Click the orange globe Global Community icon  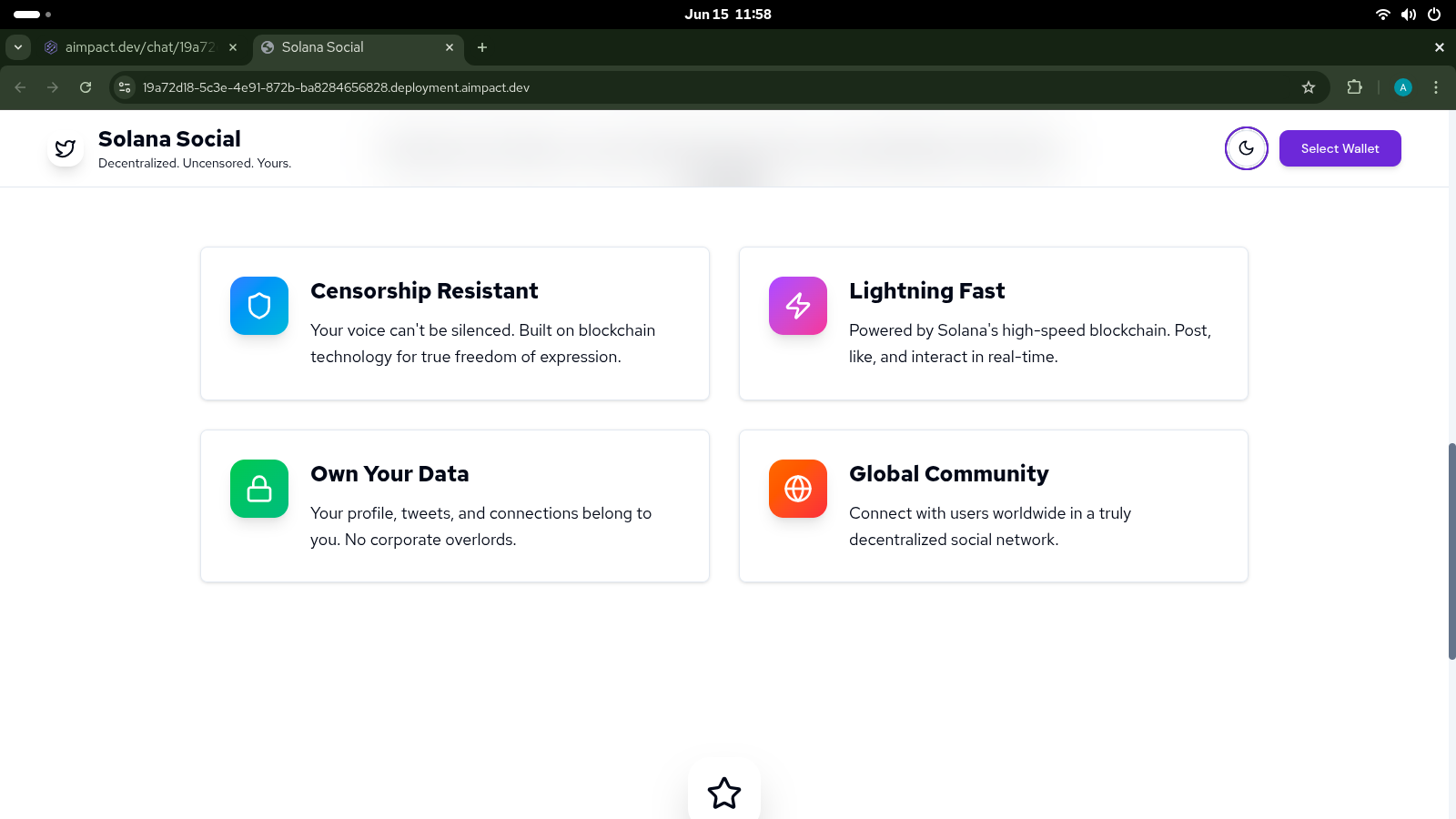[798, 489]
